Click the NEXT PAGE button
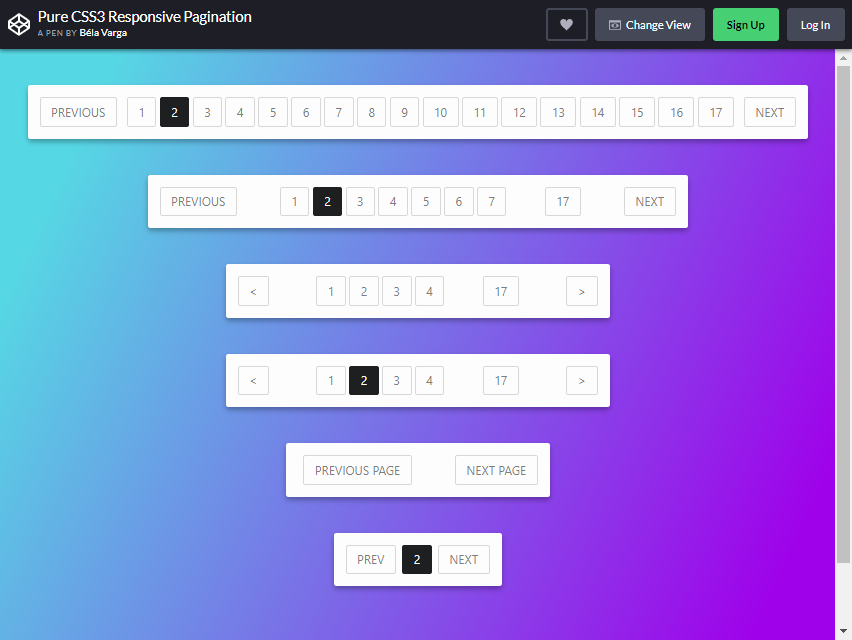Screen dimensions: 852x640 click(496, 470)
